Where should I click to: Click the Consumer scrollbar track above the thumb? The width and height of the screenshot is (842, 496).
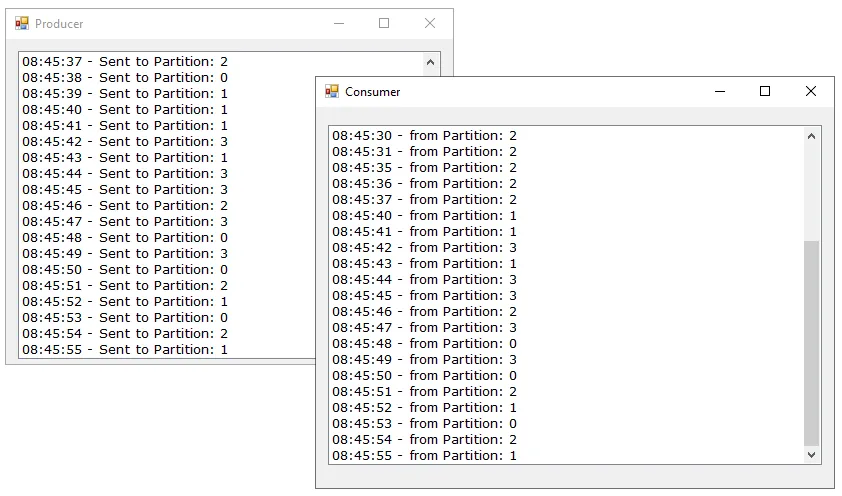[x=811, y=193]
